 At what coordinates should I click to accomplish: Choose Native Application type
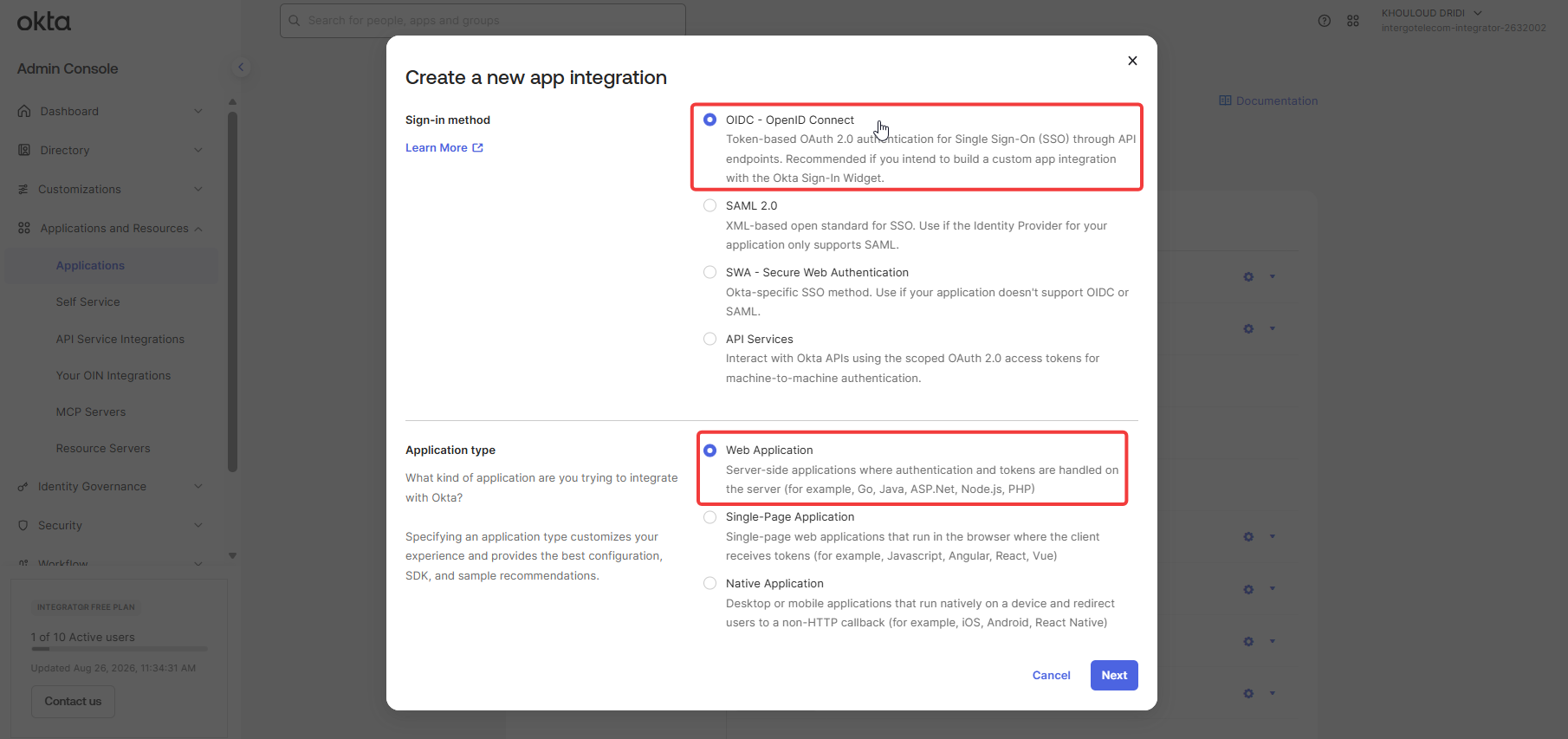[x=710, y=583]
